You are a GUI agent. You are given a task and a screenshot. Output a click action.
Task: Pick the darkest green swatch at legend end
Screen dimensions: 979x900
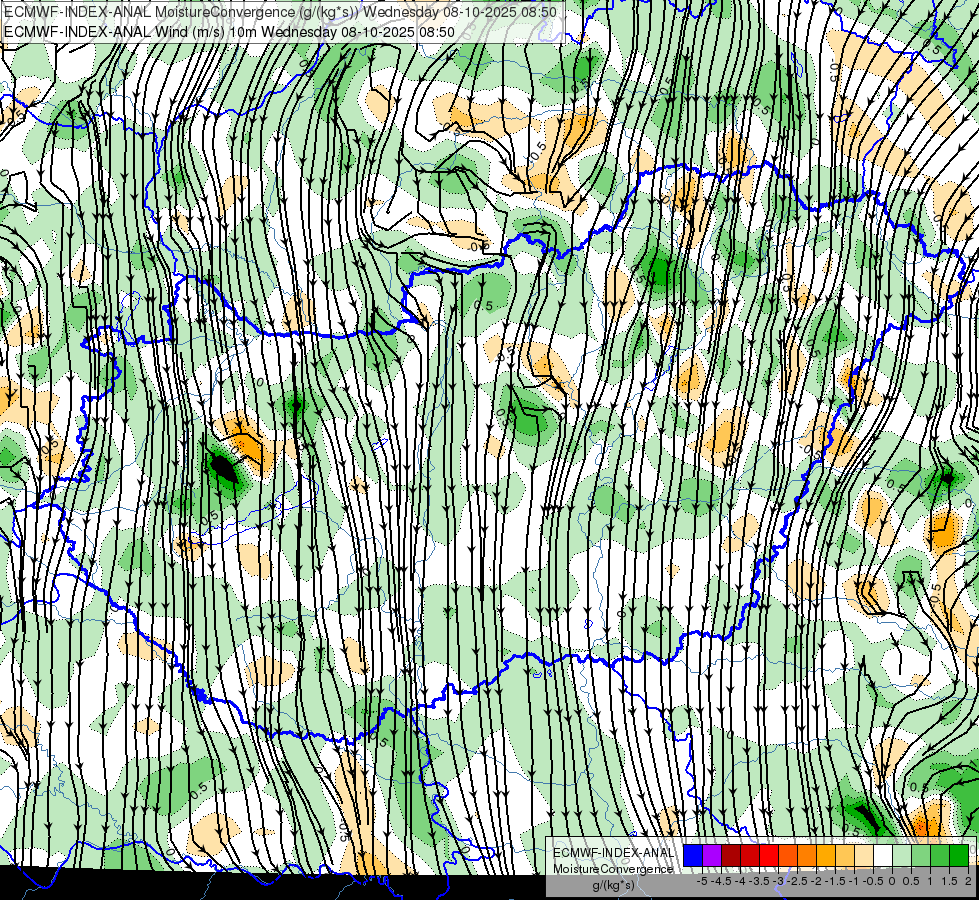(x=959, y=856)
